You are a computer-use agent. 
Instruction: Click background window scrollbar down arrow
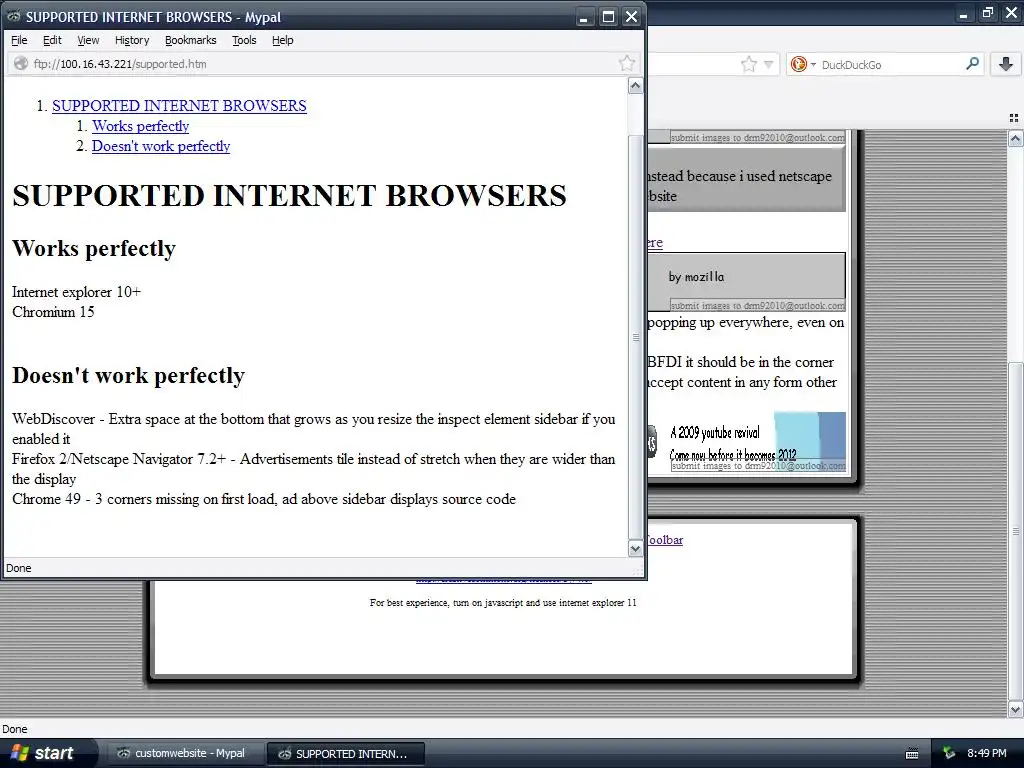pyautogui.click(x=1015, y=709)
